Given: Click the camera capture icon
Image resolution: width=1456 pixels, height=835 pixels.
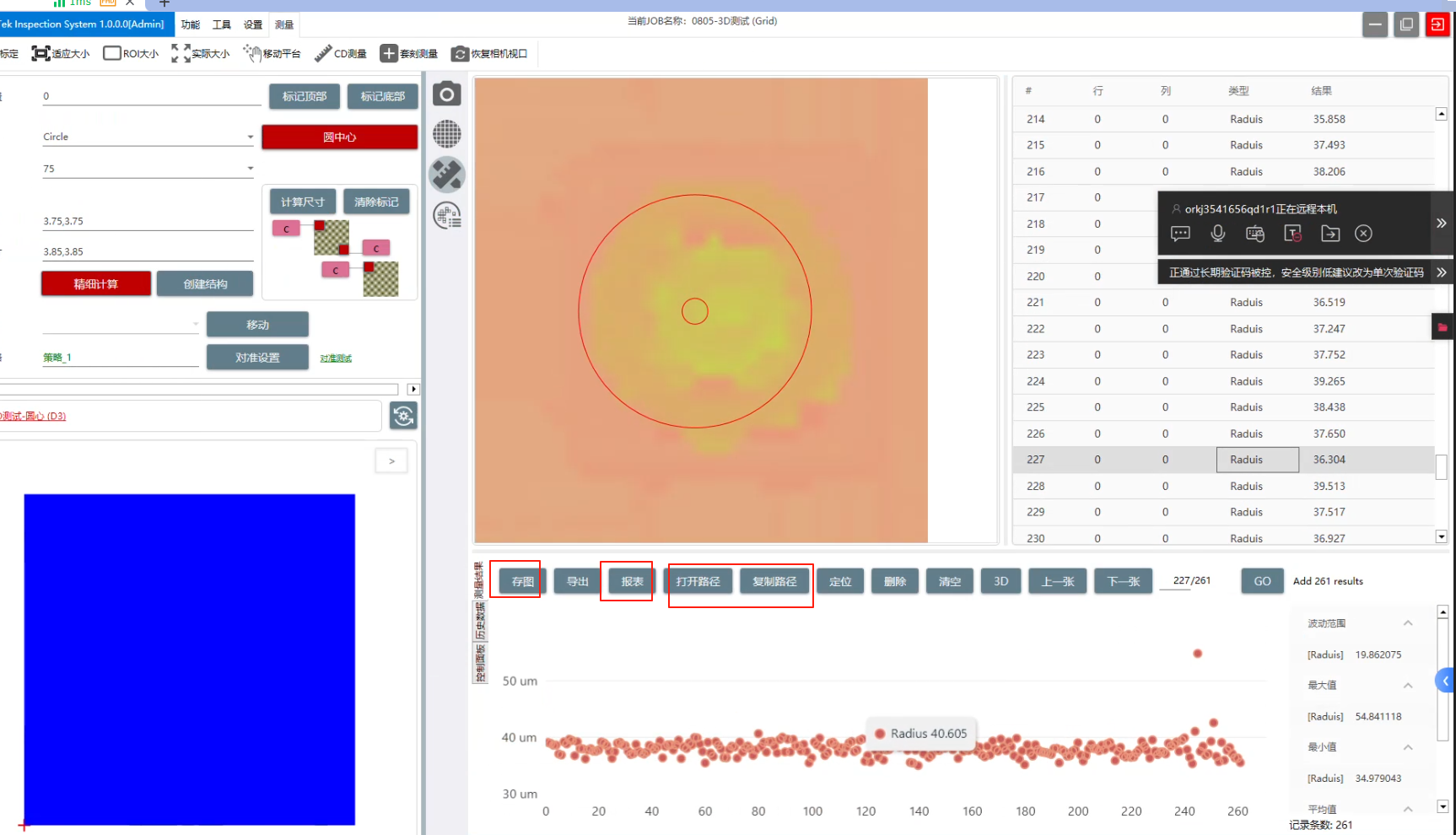Looking at the screenshot, I should (447, 94).
